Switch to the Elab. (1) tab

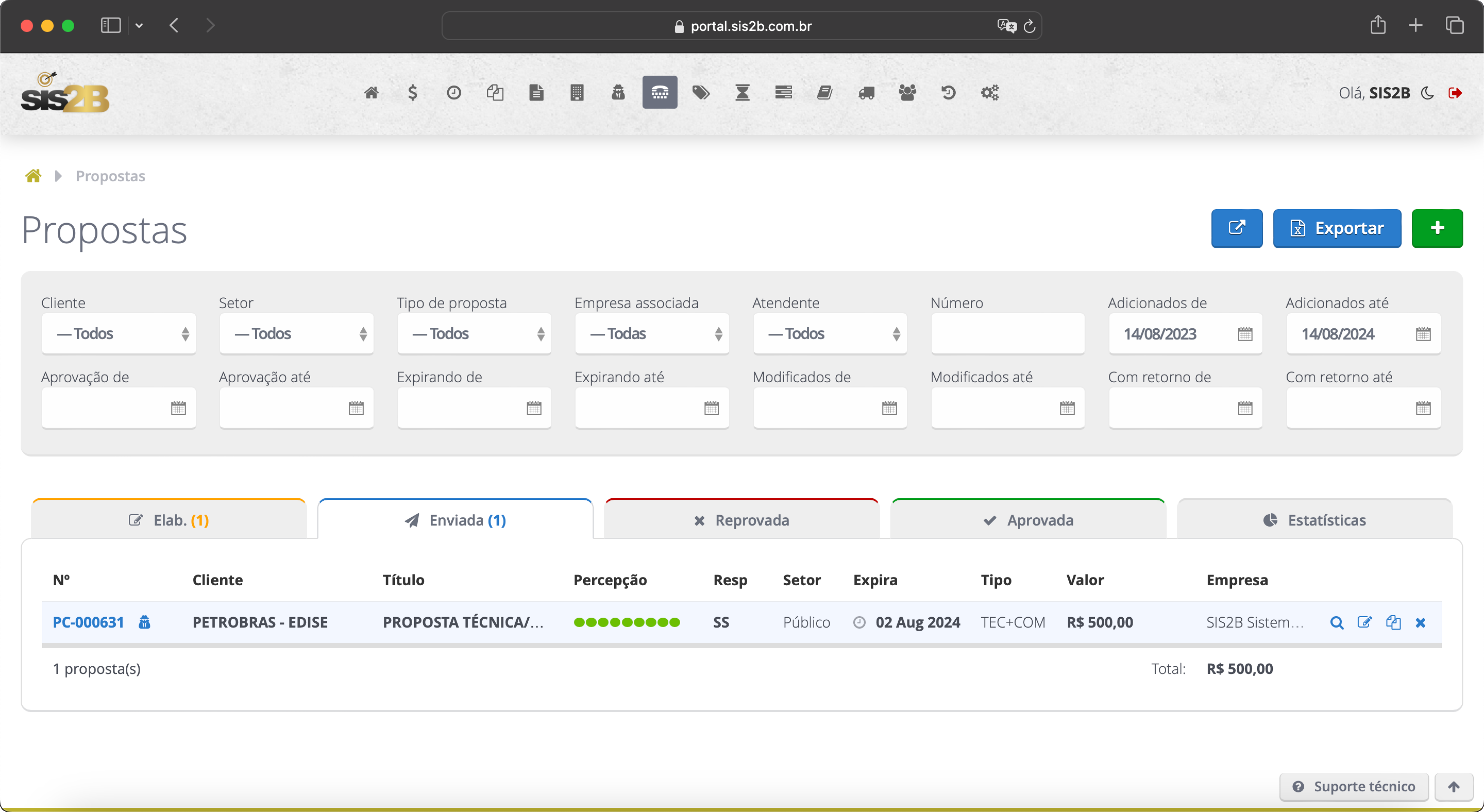(169, 520)
